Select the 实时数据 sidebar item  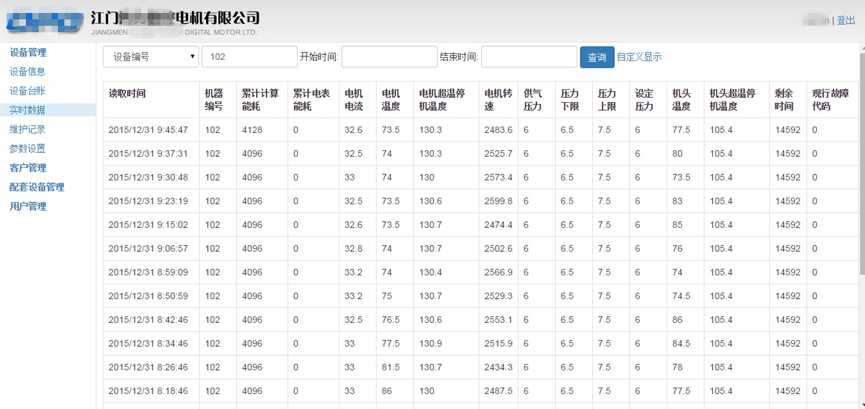[27, 110]
